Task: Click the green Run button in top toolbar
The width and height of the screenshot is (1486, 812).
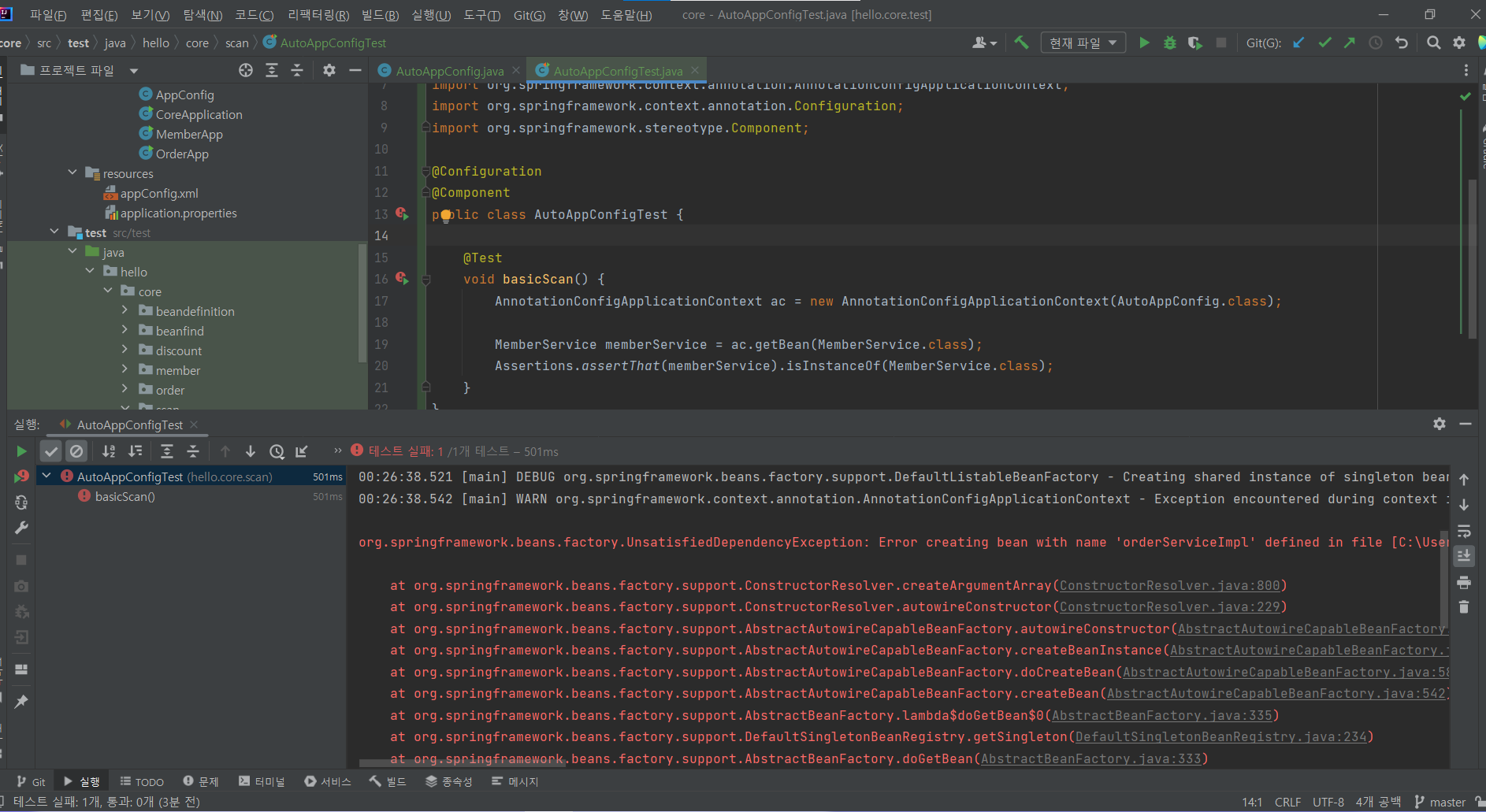Action: (x=1144, y=43)
